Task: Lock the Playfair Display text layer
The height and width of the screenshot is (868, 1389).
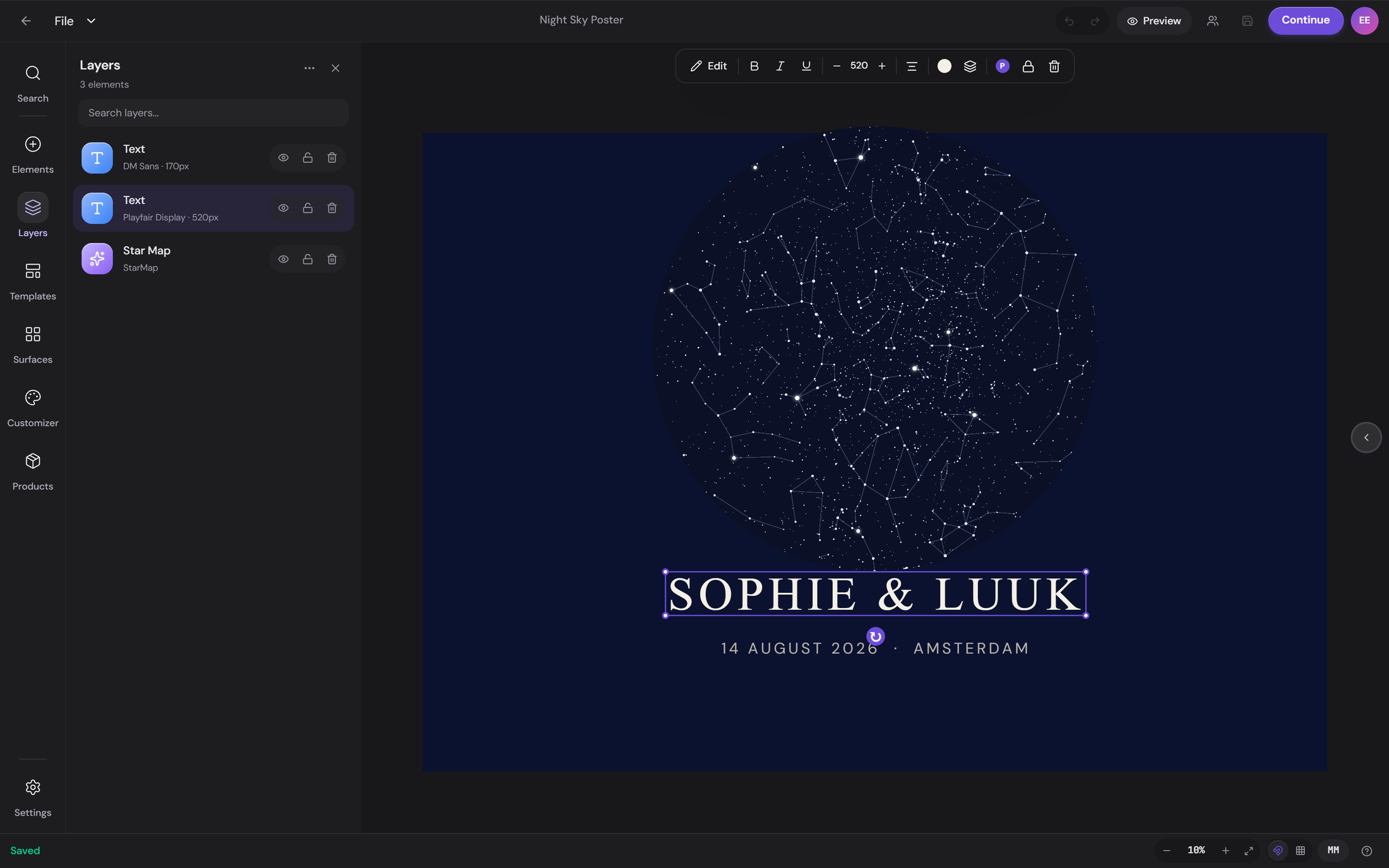Action: pyautogui.click(x=307, y=208)
